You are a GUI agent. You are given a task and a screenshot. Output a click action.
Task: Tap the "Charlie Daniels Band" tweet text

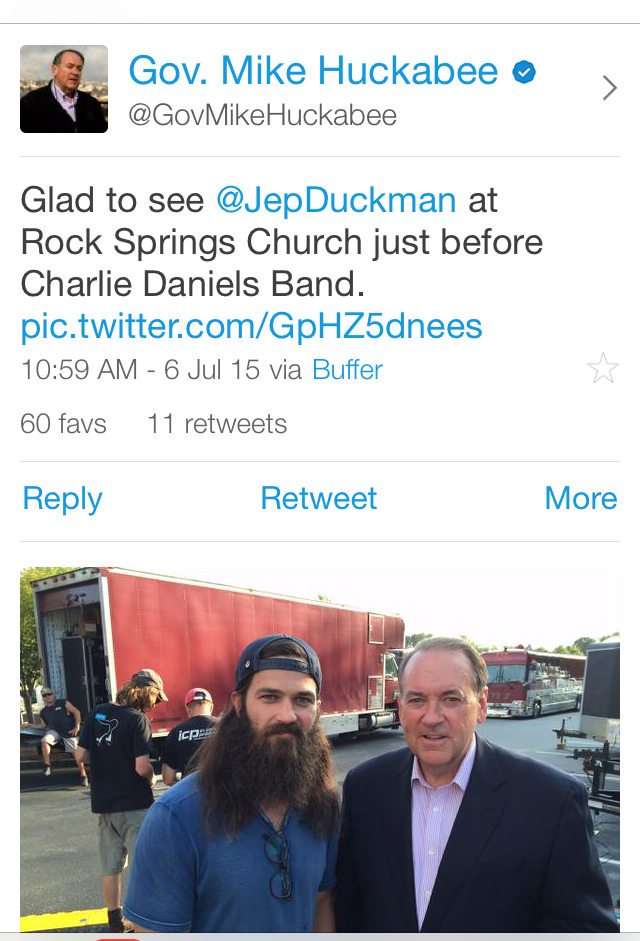pos(193,285)
